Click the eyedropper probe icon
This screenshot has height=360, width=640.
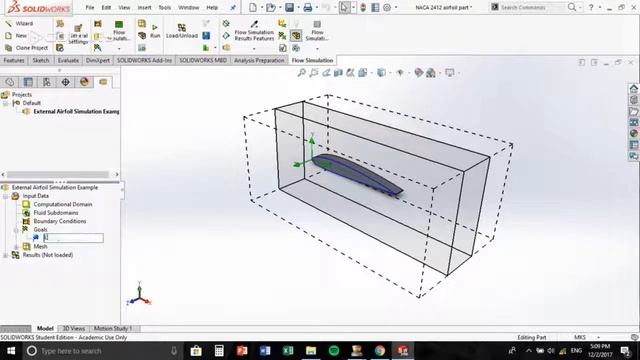pos(254,24)
